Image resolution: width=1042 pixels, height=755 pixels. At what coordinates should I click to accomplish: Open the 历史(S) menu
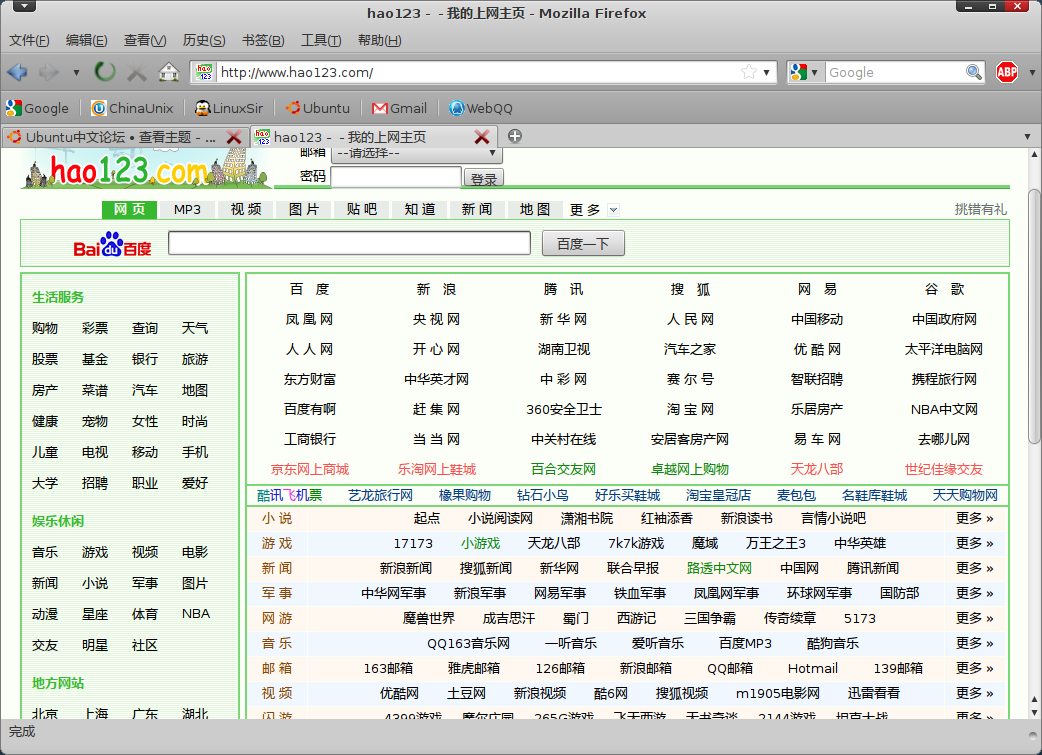(204, 41)
